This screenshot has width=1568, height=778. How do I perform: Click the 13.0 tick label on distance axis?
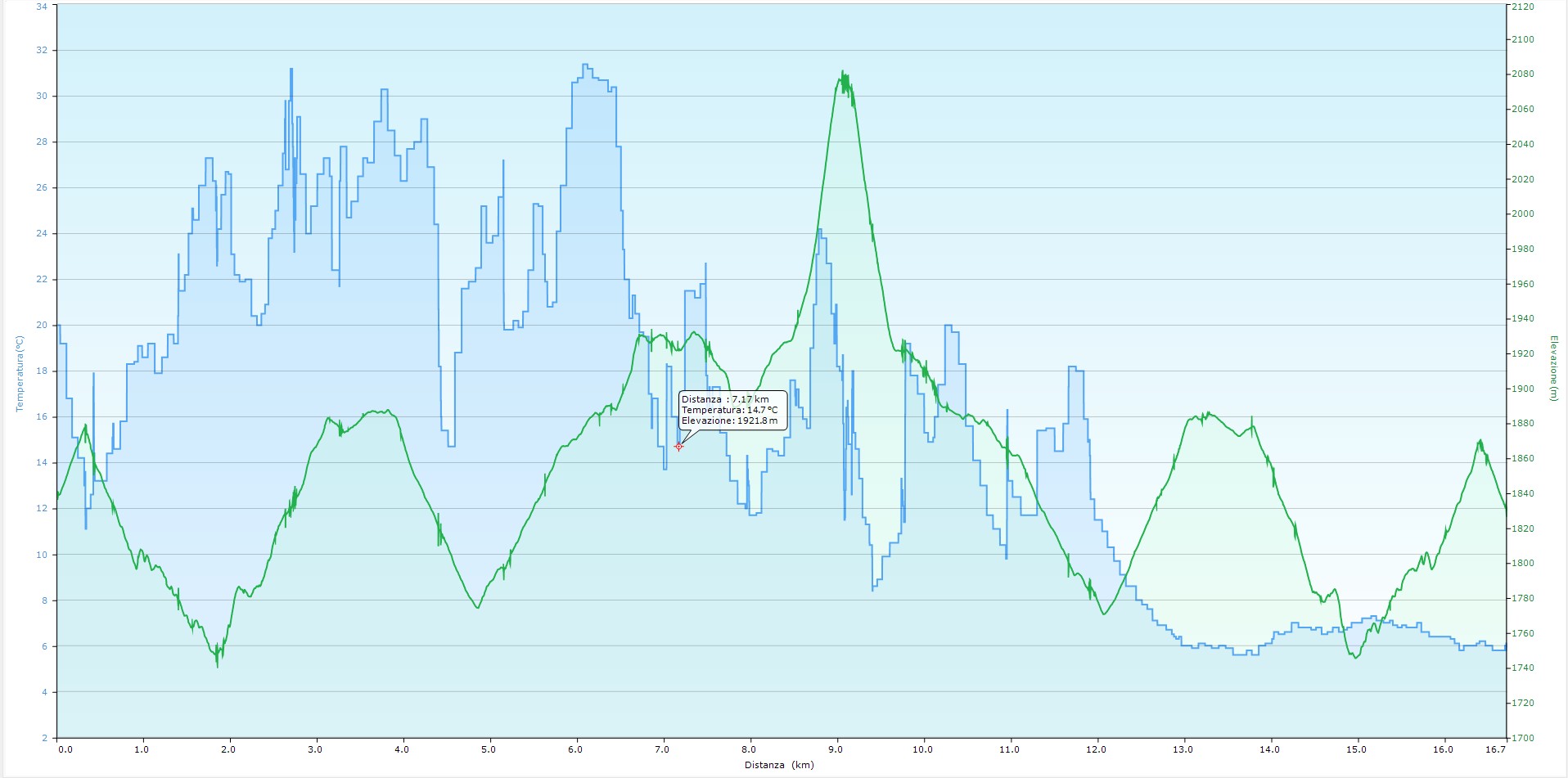click(1183, 749)
